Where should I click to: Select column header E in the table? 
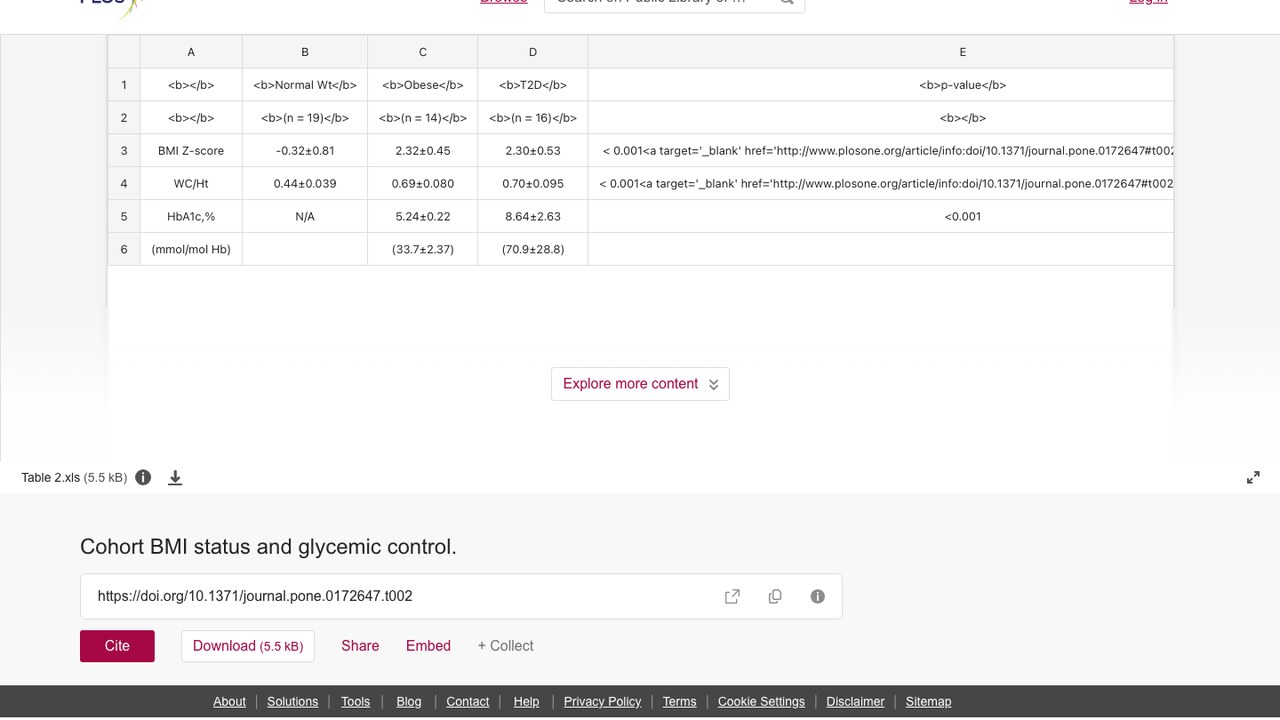(880, 52)
